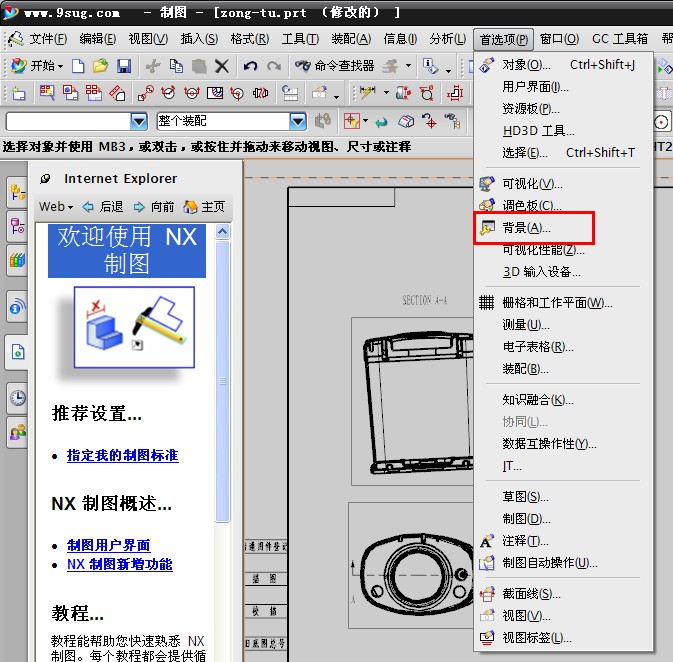The width and height of the screenshot is (673, 662).
Task: Open the GC 工具箱 menu
Action: [620, 39]
